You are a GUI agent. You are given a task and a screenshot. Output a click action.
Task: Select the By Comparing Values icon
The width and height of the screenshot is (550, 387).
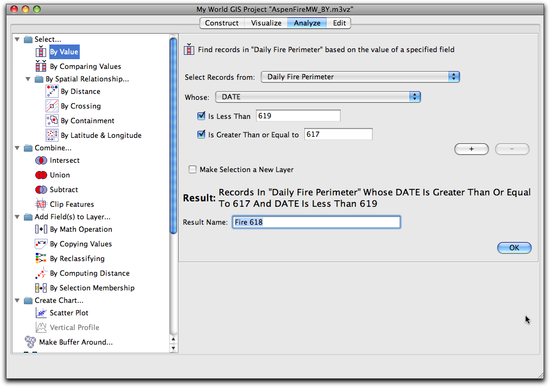click(x=41, y=66)
